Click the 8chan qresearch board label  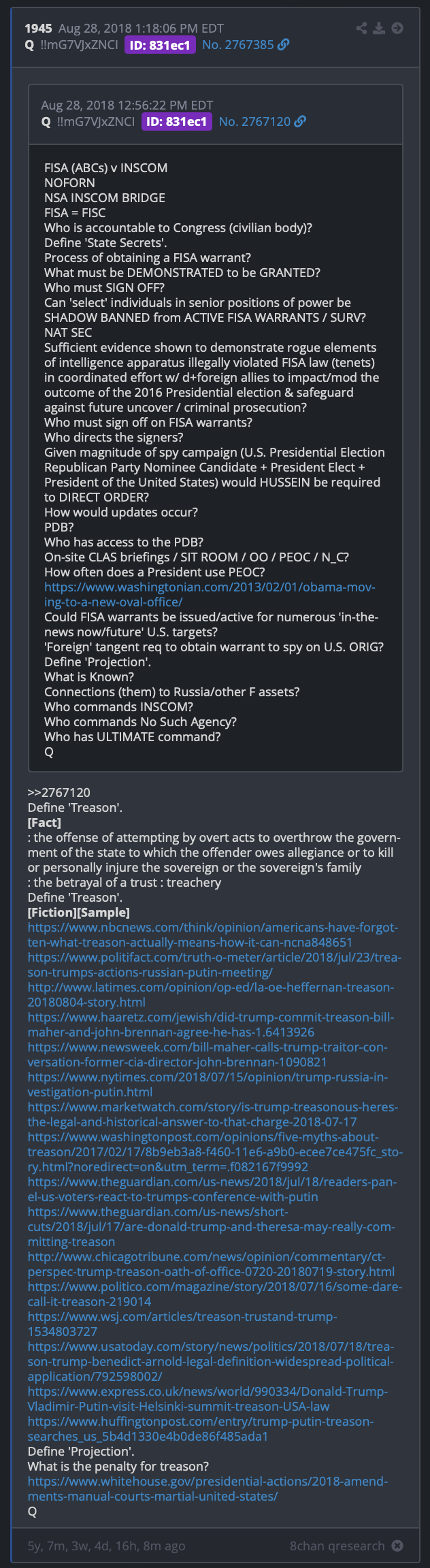[x=337, y=1546]
